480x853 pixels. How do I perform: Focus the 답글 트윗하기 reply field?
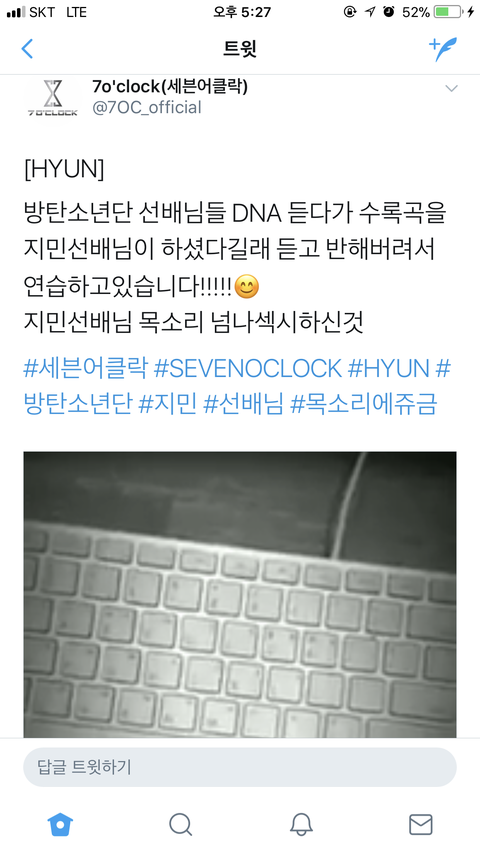point(240,767)
